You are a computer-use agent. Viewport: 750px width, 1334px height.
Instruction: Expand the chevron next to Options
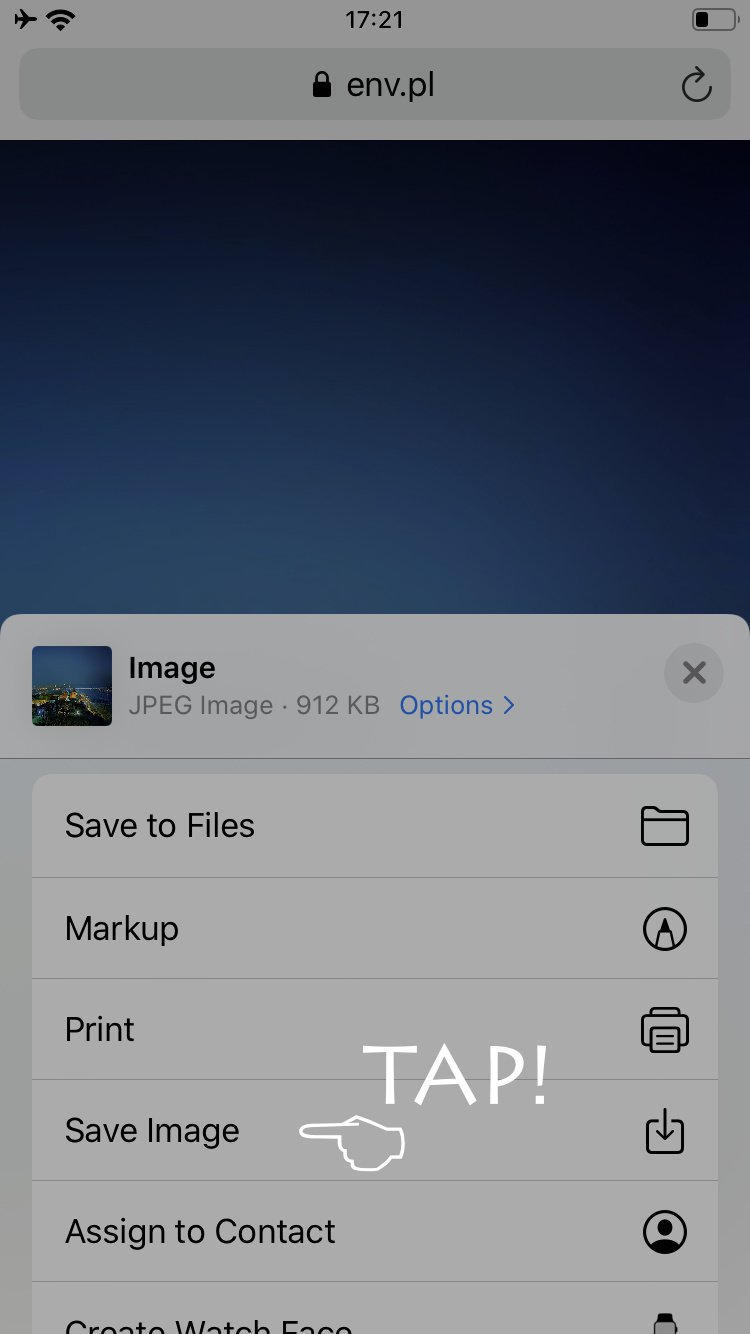pyautogui.click(x=509, y=705)
